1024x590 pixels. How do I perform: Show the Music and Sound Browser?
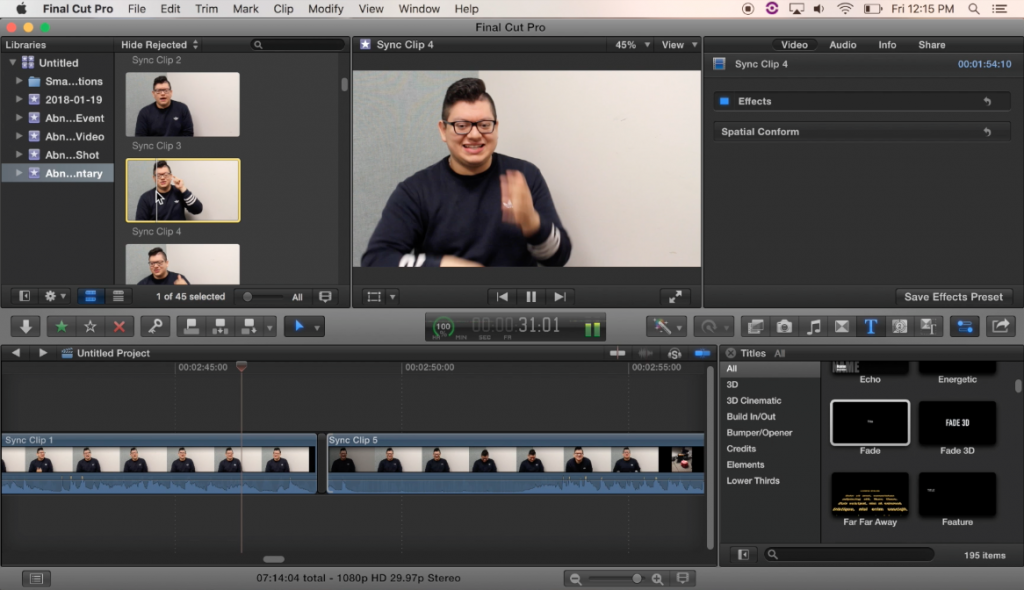point(813,326)
